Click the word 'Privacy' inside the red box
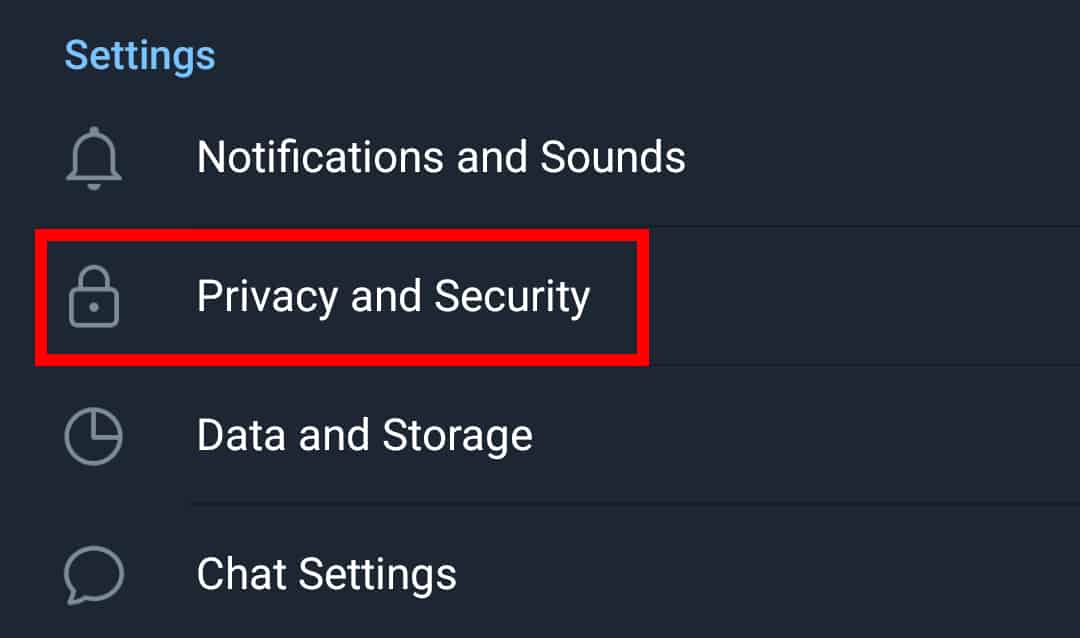Viewport: 1080px width, 638px height. (267, 297)
